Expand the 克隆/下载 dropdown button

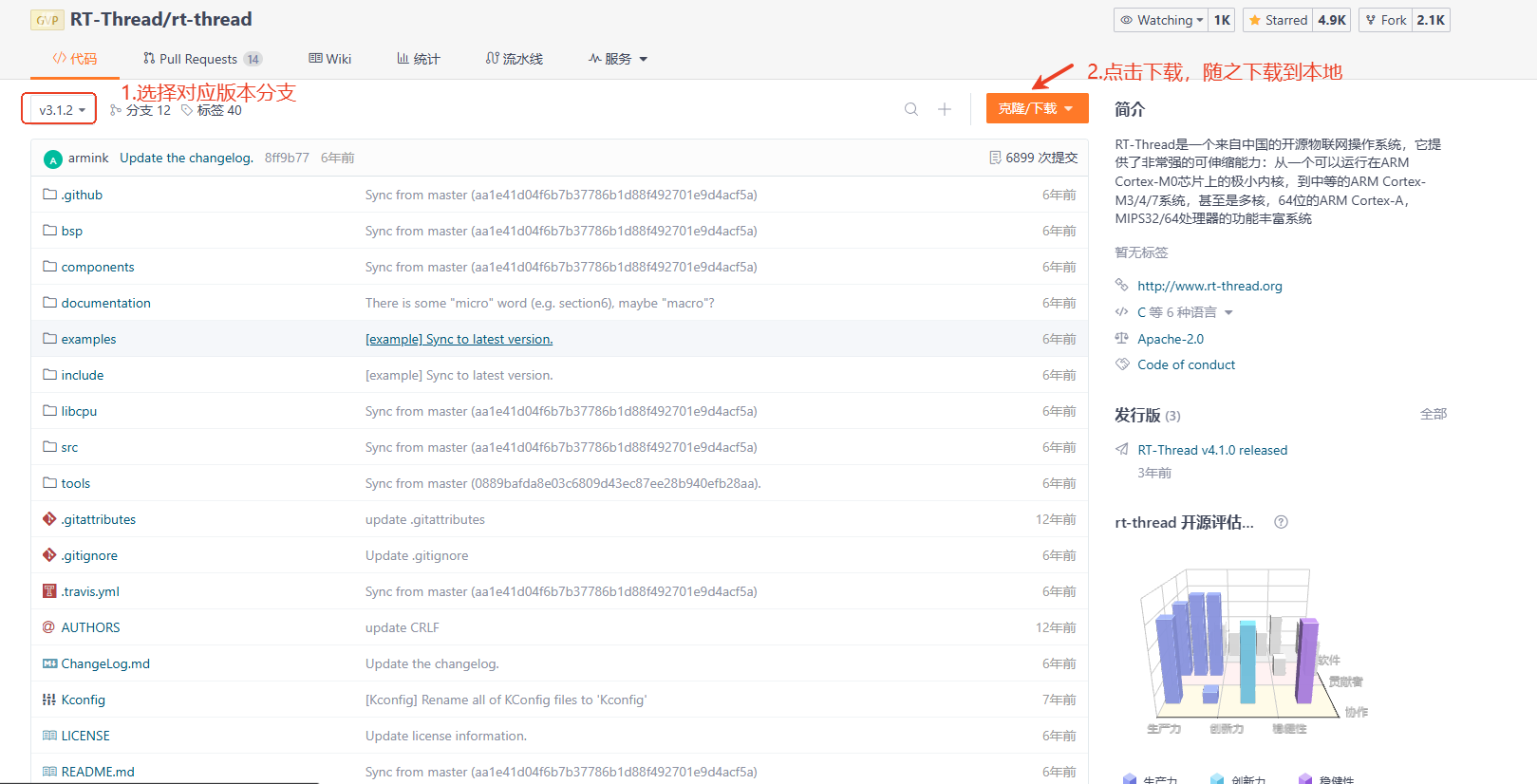click(x=1037, y=108)
